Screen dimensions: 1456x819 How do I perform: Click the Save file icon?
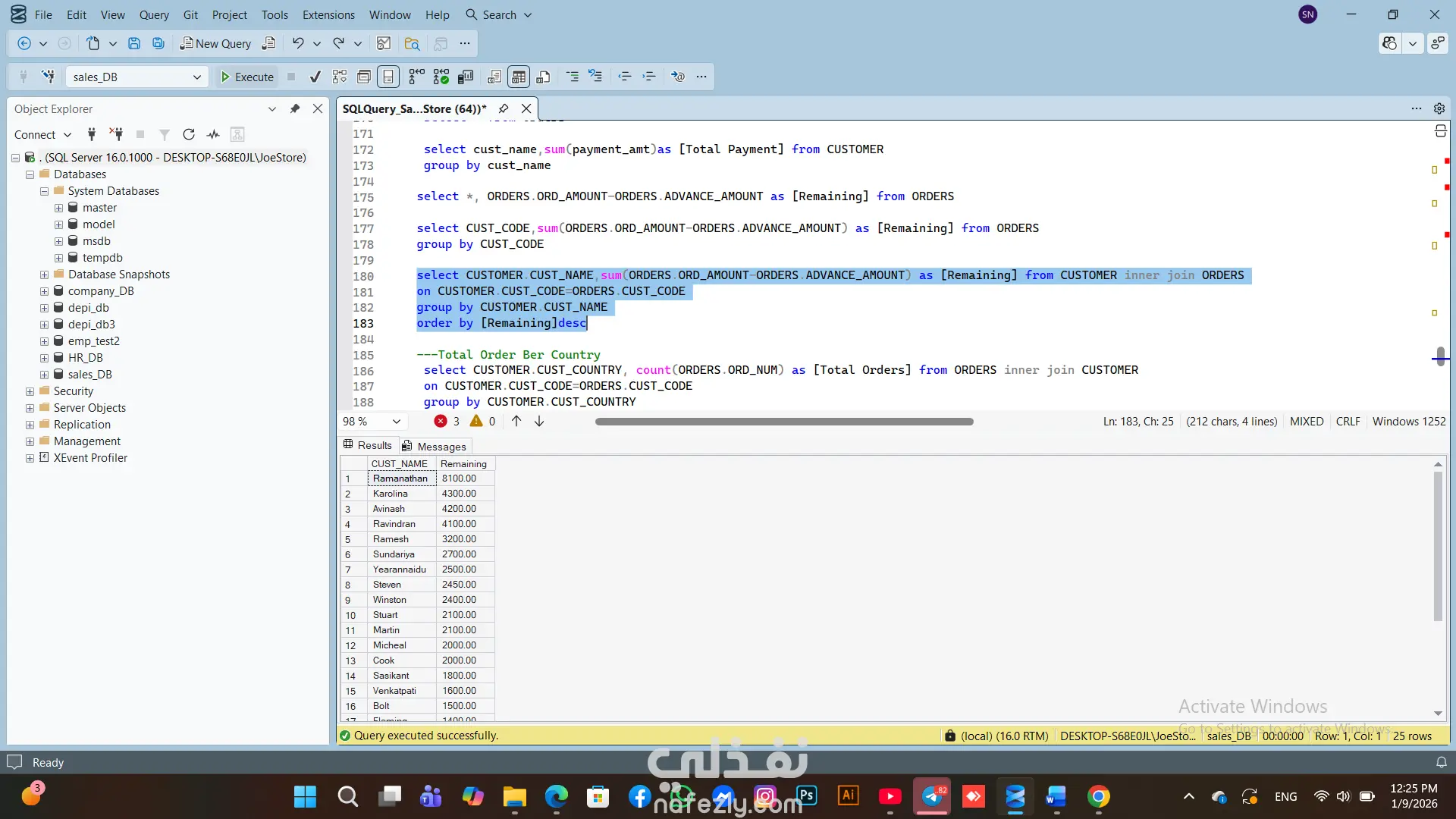(x=133, y=43)
